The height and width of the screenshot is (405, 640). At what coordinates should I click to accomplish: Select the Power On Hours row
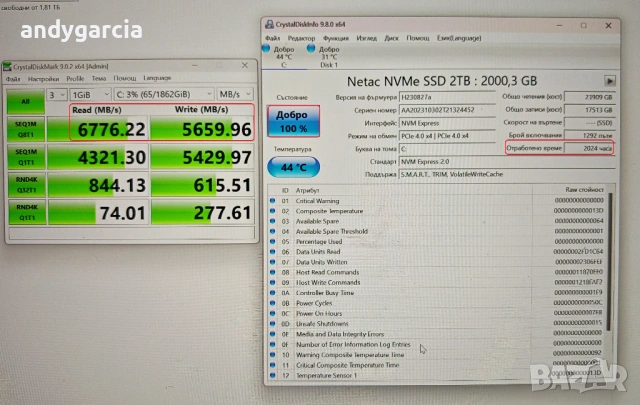point(437,314)
